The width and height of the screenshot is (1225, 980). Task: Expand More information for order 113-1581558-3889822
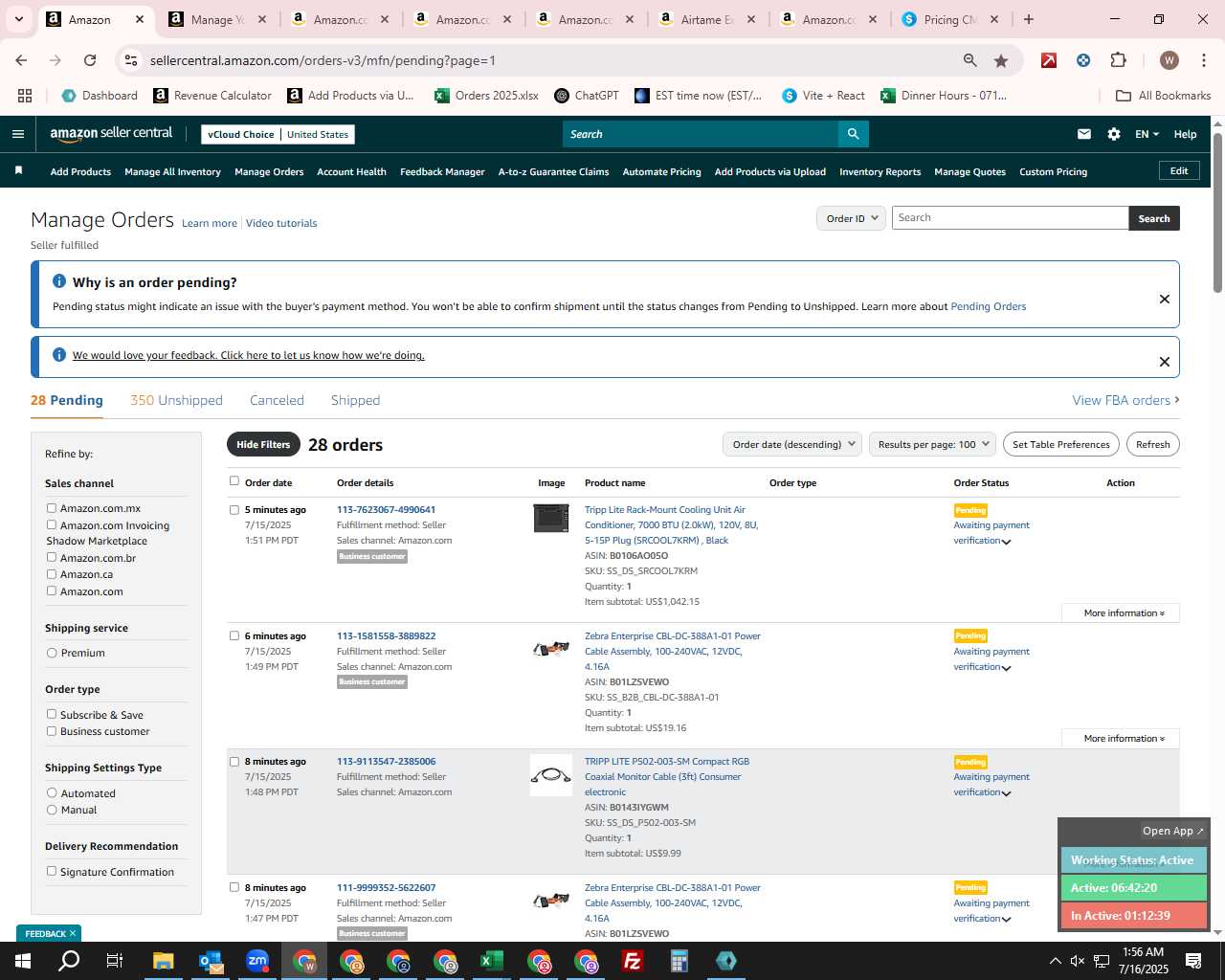pyautogui.click(x=1121, y=738)
